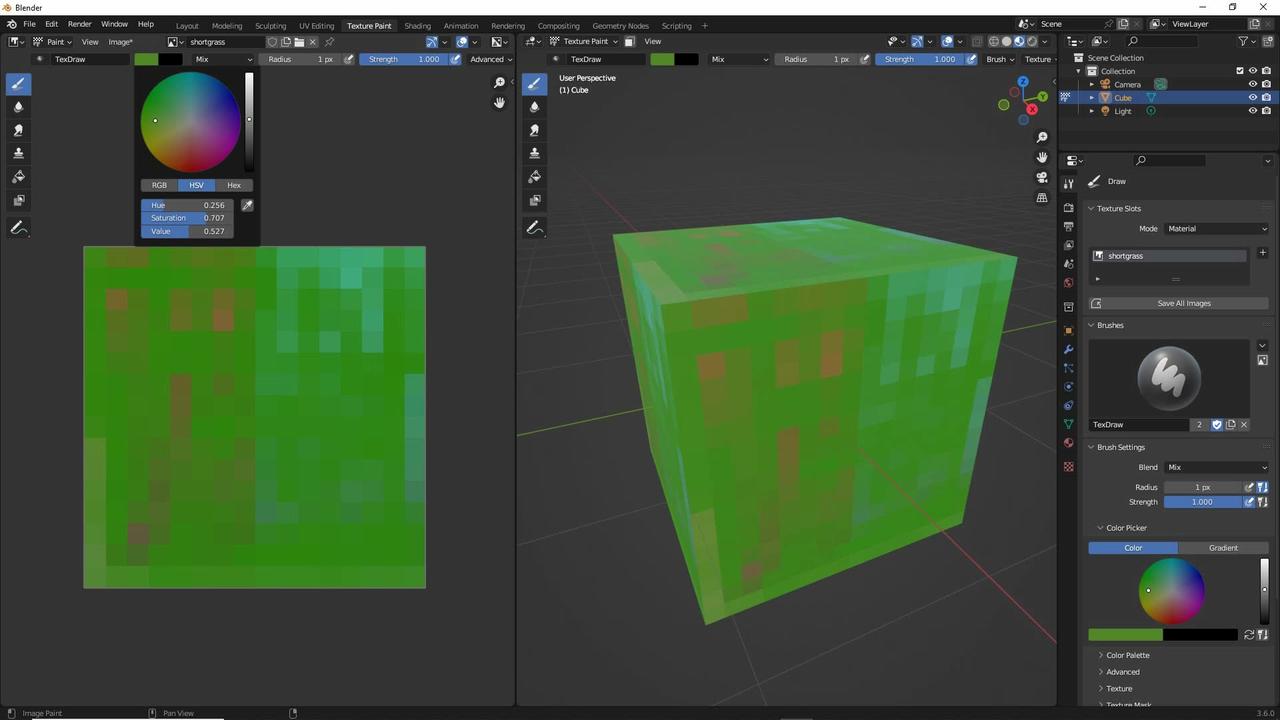Open the color sample eyedropper next to Hue

(x=247, y=205)
